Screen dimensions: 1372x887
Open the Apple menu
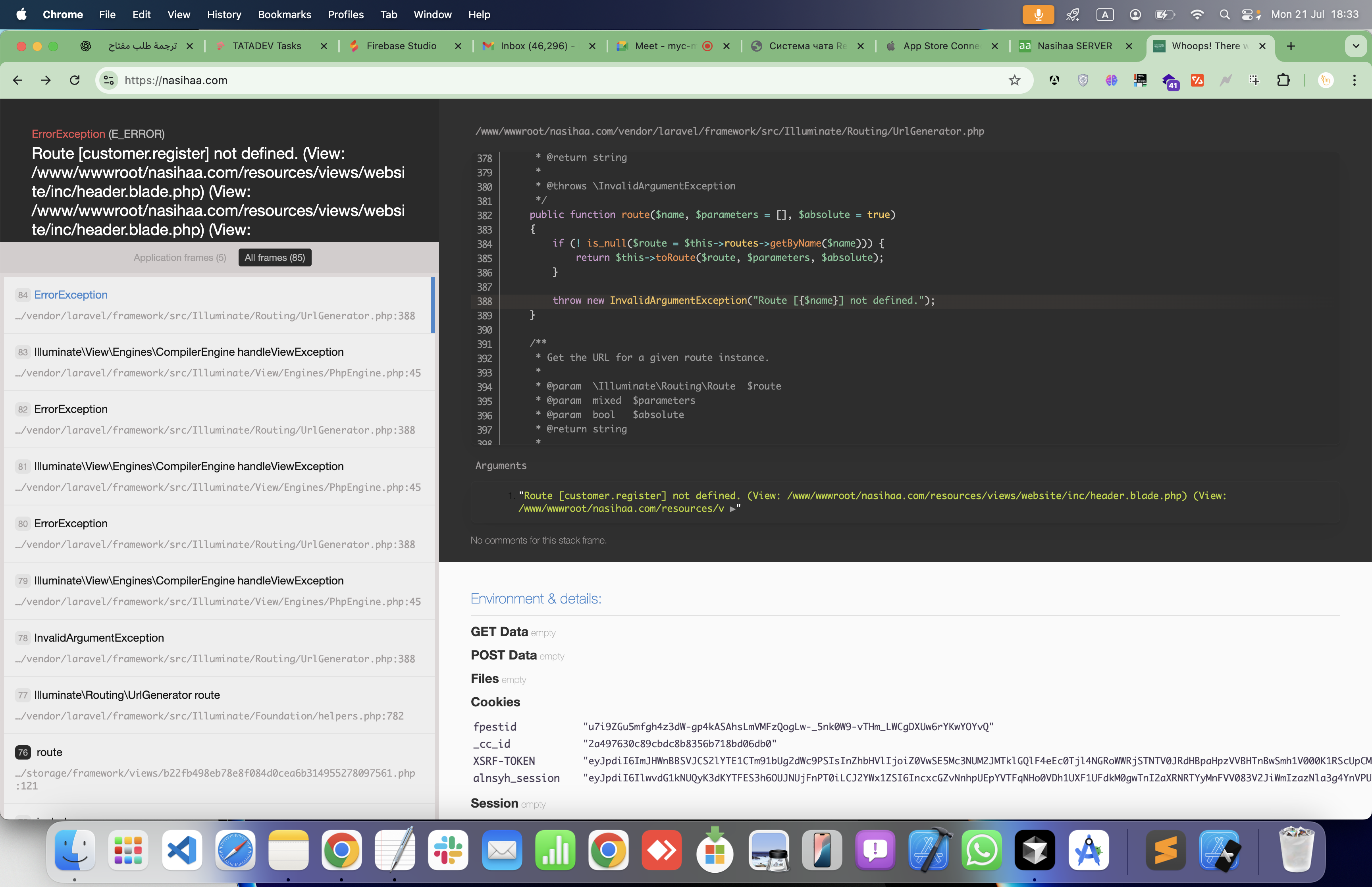(21, 14)
